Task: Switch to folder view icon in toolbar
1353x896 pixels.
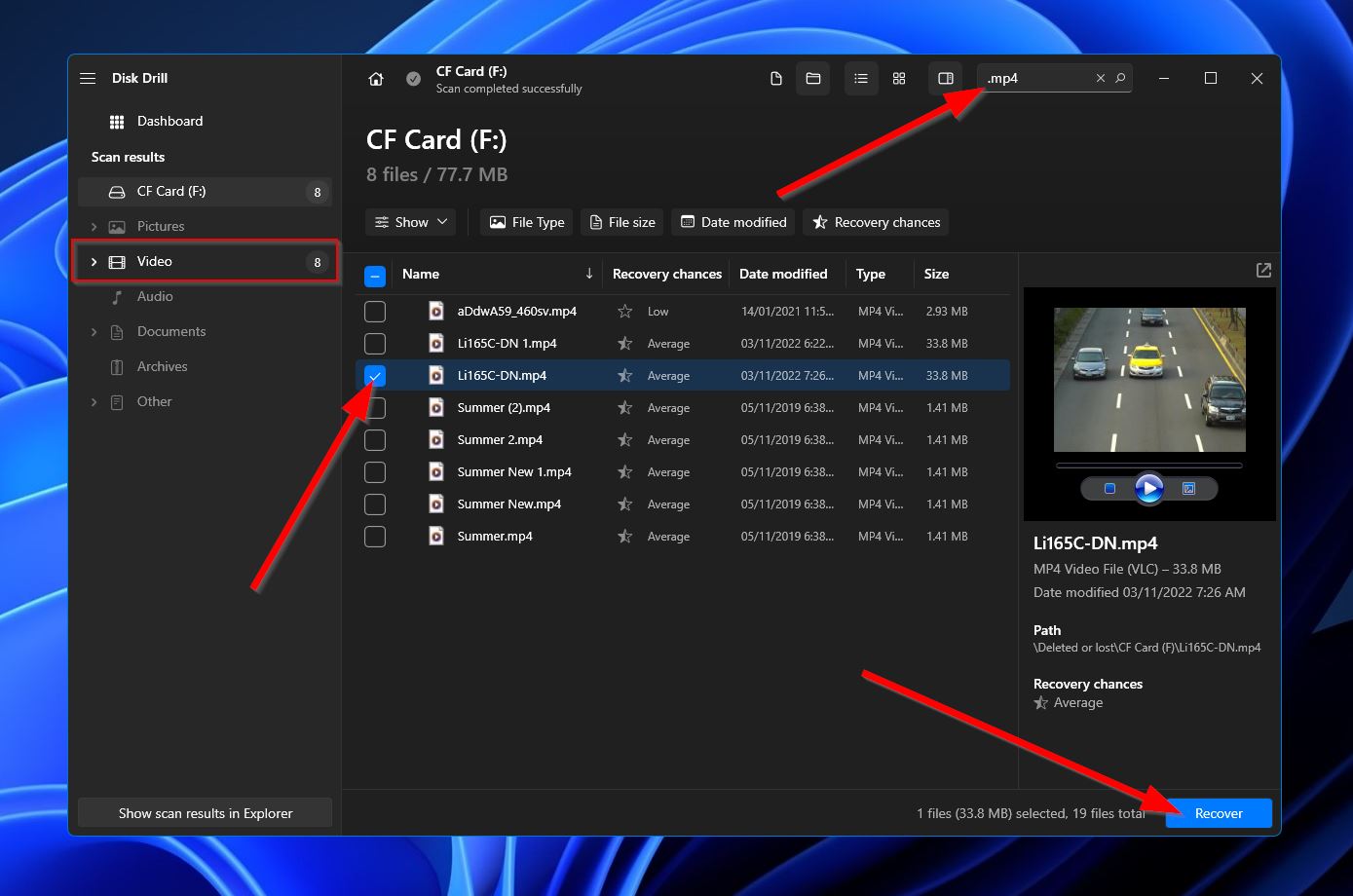Action: pos(813,79)
